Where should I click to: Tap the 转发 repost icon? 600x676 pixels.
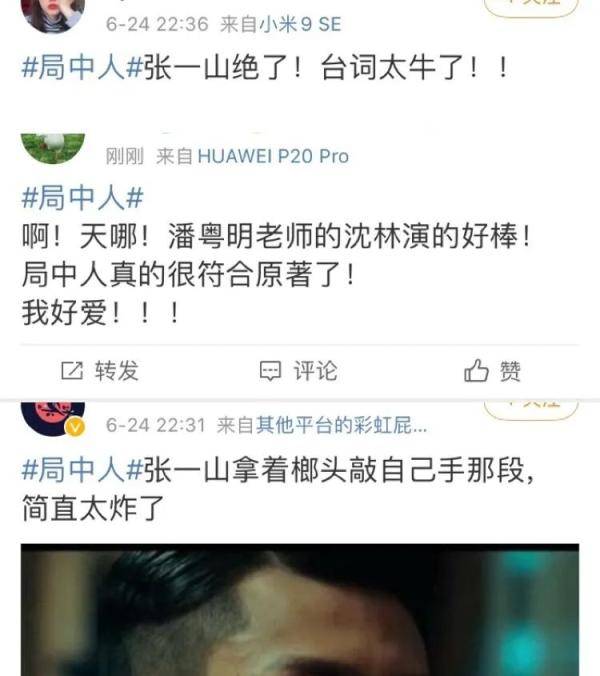point(72,371)
